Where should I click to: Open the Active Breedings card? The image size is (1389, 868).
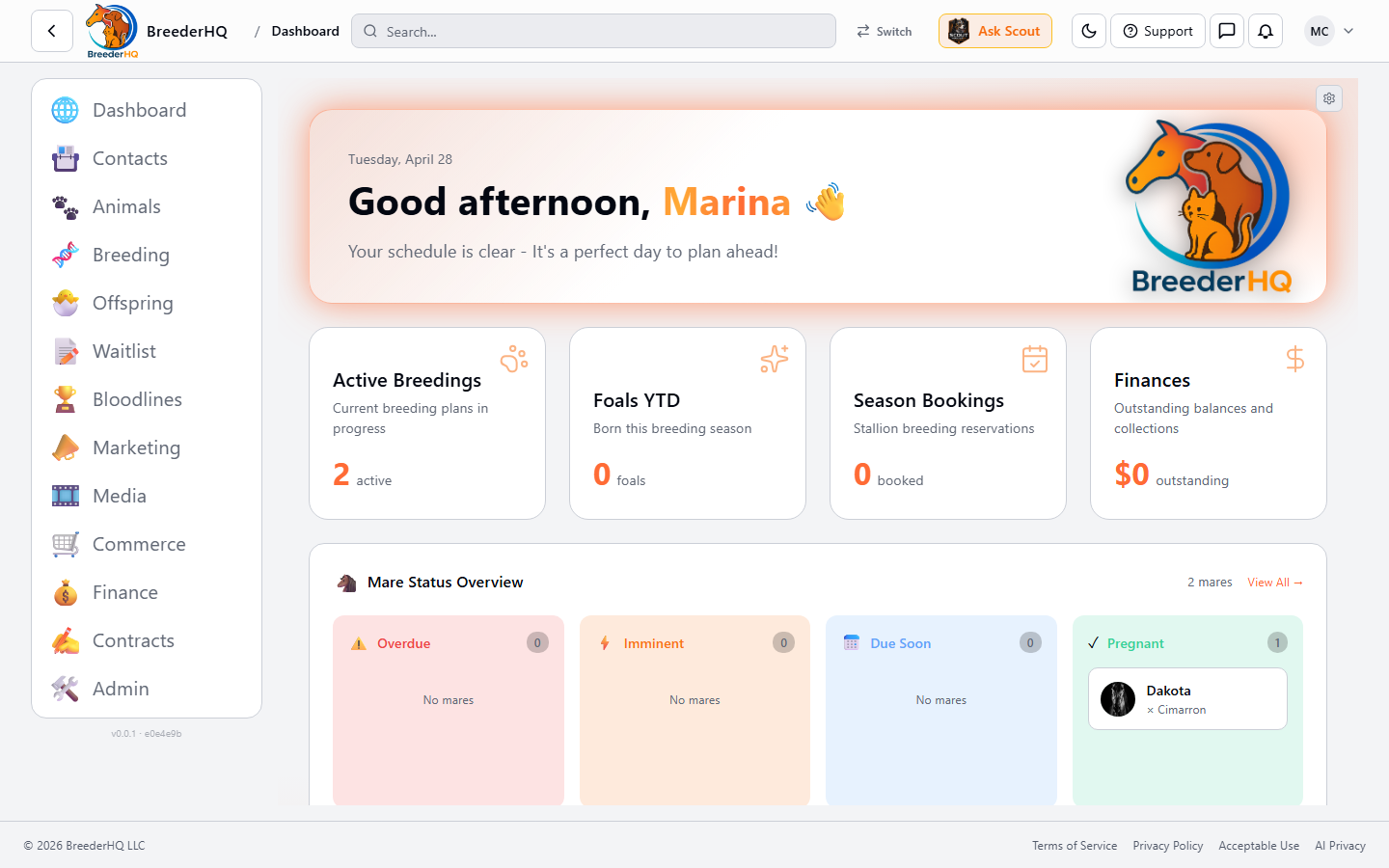point(427,423)
